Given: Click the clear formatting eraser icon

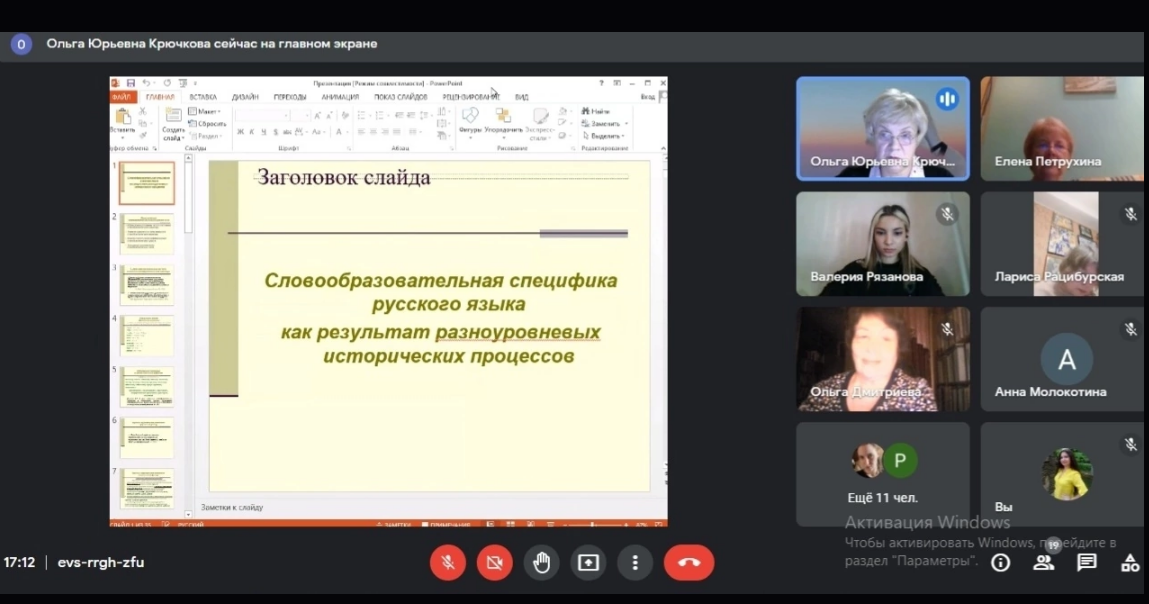Looking at the screenshot, I should (x=344, y=116).
